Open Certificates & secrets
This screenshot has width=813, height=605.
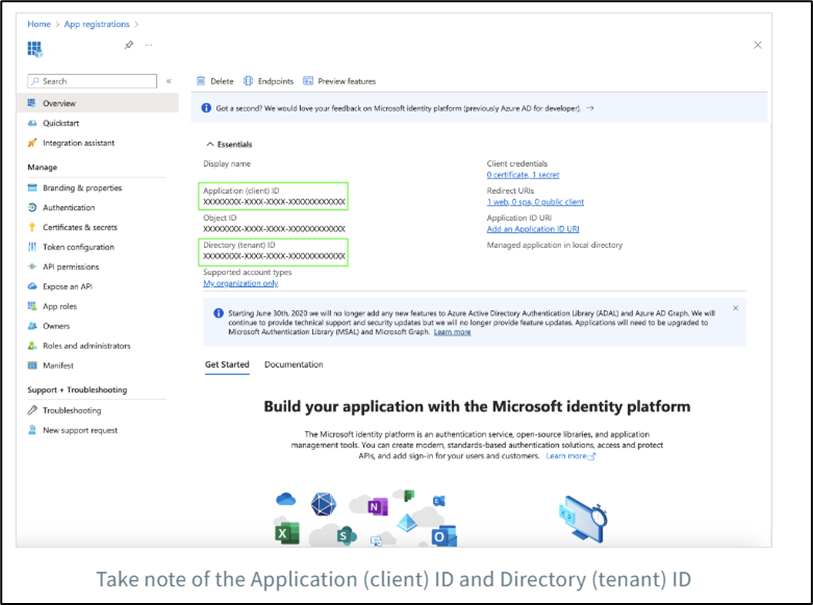point(80,227)
